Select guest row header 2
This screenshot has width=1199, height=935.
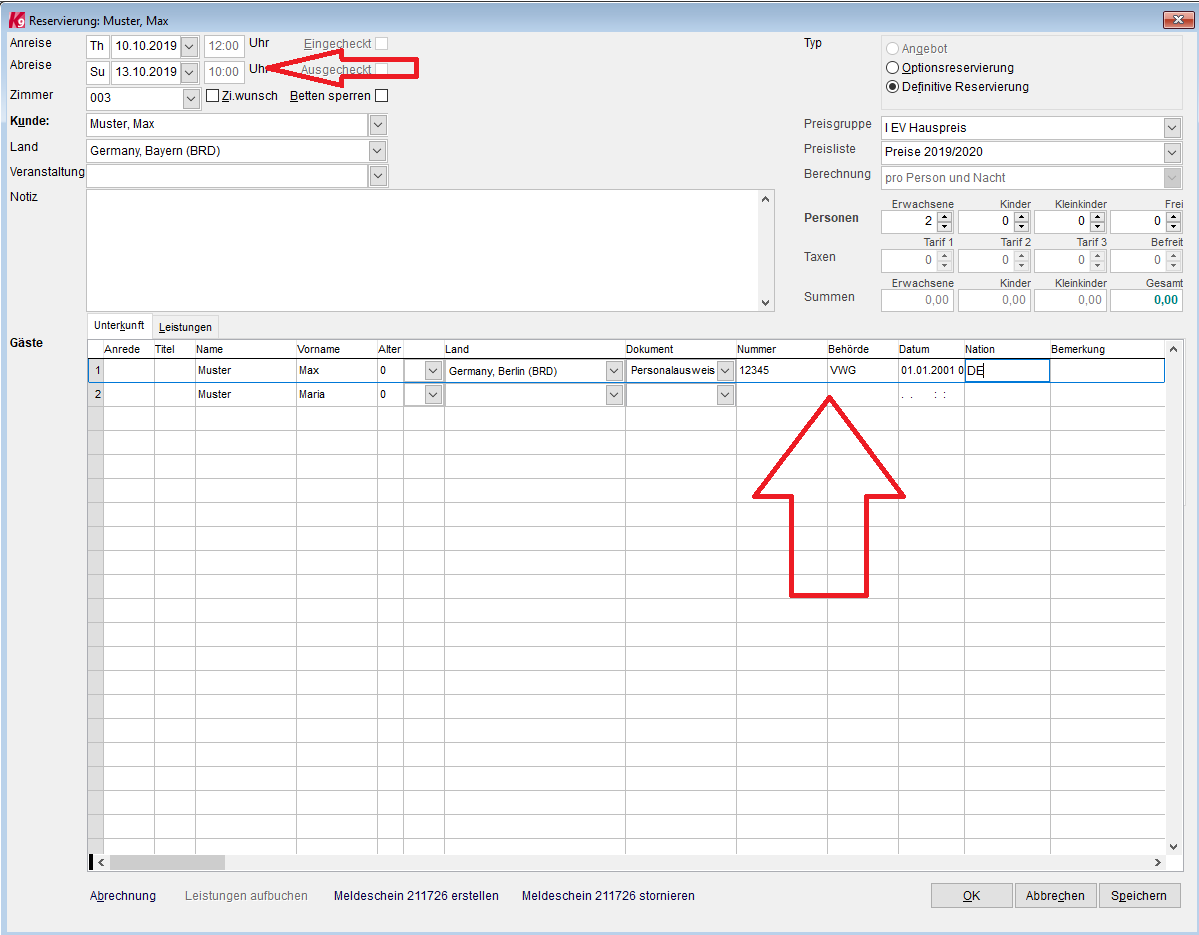(x=96, y=394)
